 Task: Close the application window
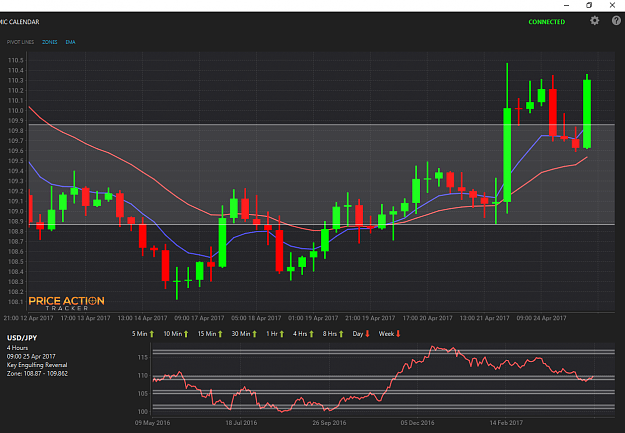tap(612, 5)
